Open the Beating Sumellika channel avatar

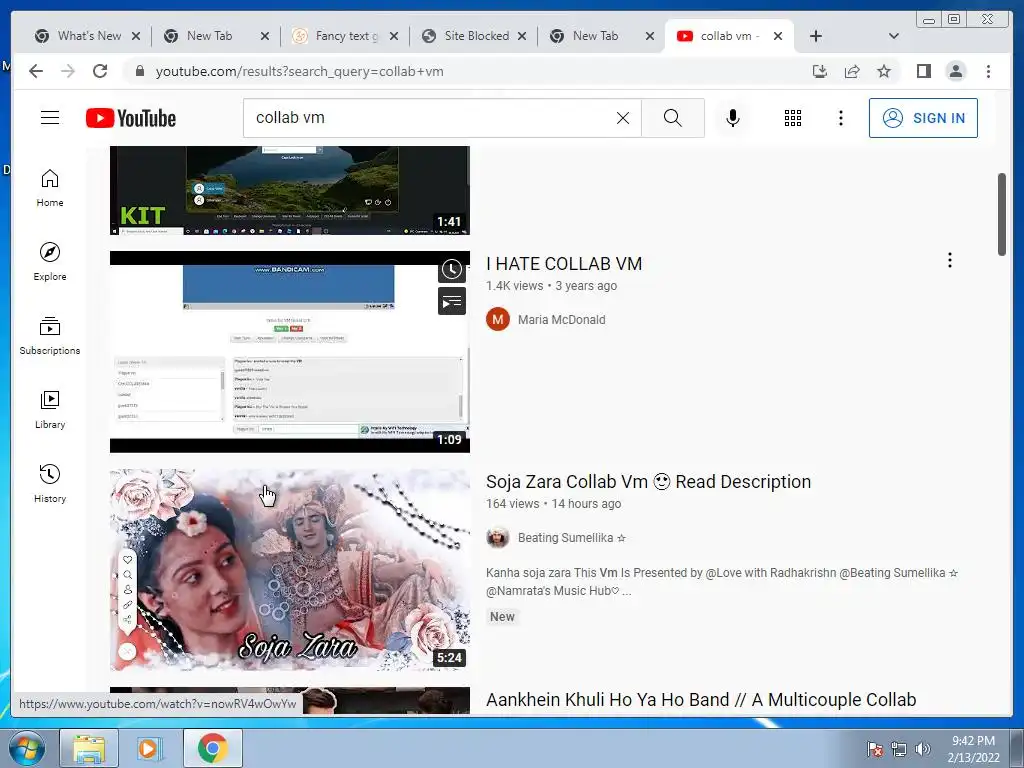point(498,537)
